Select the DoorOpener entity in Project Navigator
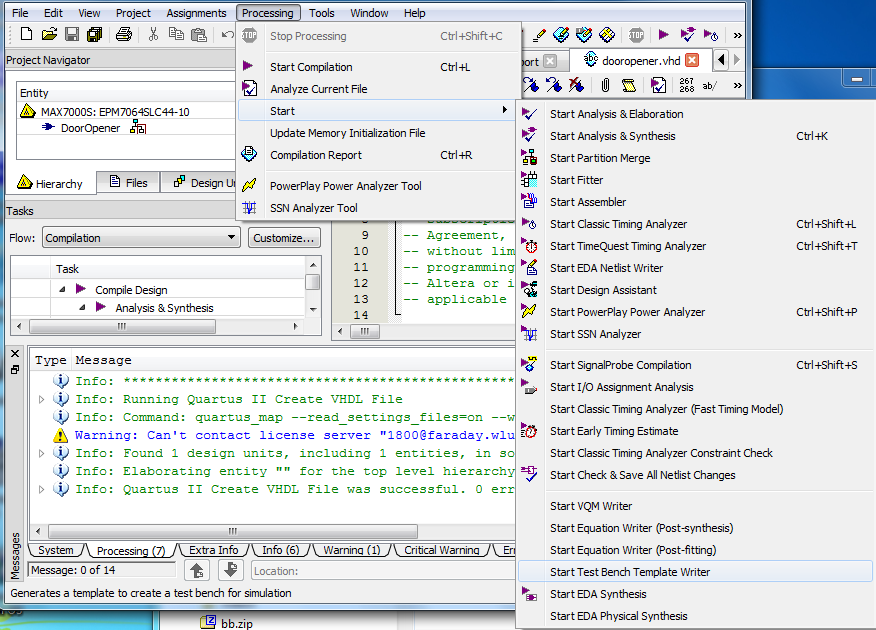Screen dimensions: 876x630 90,128
